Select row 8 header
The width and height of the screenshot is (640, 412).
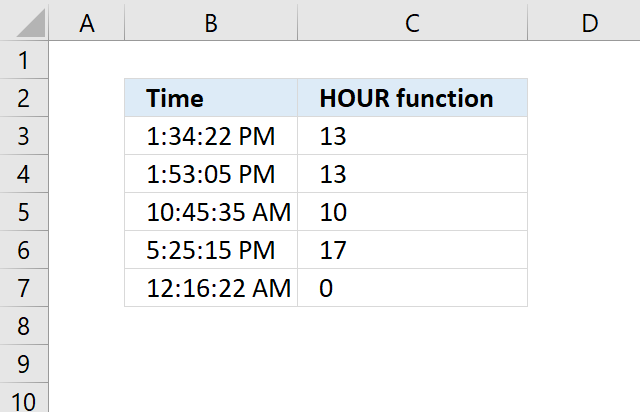[24, 325]
